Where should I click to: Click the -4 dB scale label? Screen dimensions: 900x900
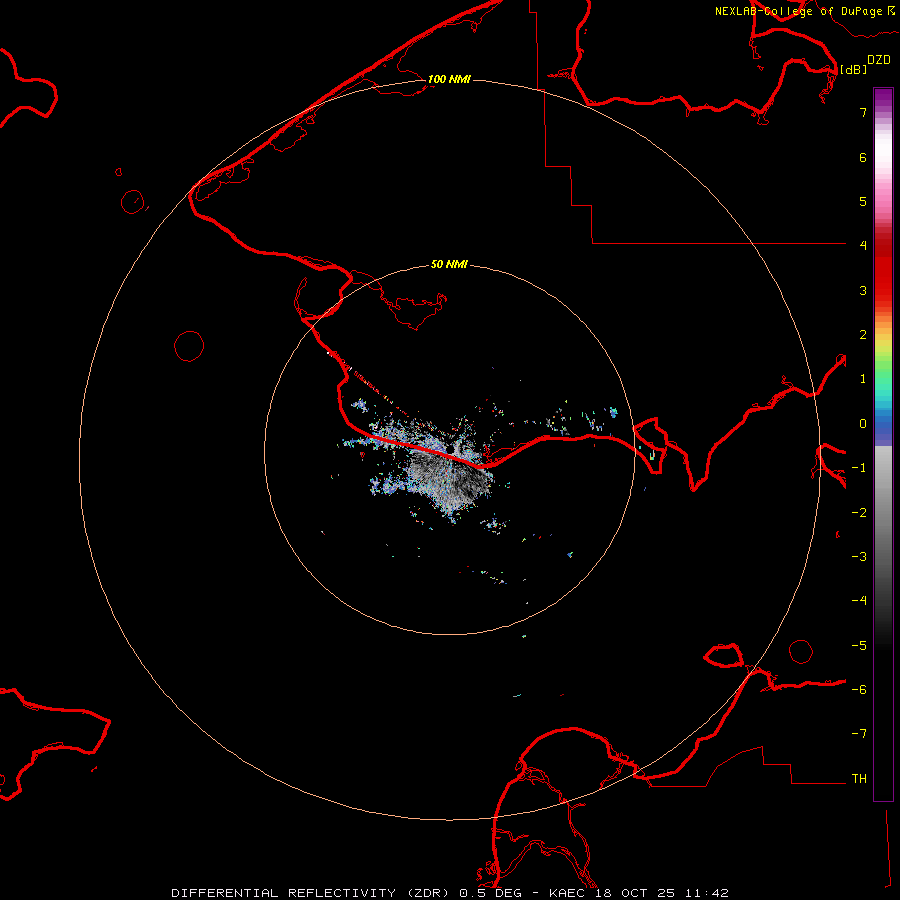(x=859, y=601)
